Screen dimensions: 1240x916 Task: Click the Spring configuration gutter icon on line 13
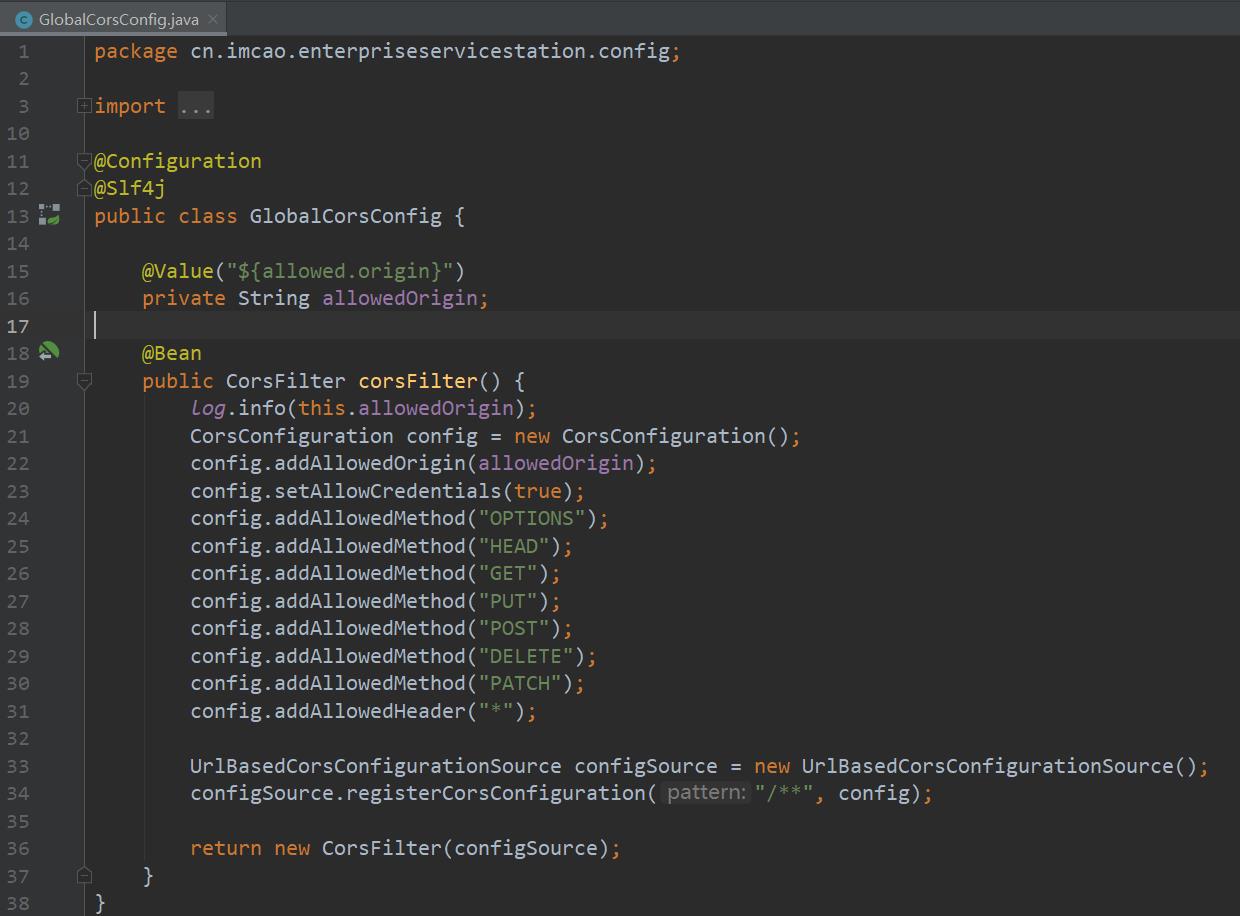coord(49,215)
